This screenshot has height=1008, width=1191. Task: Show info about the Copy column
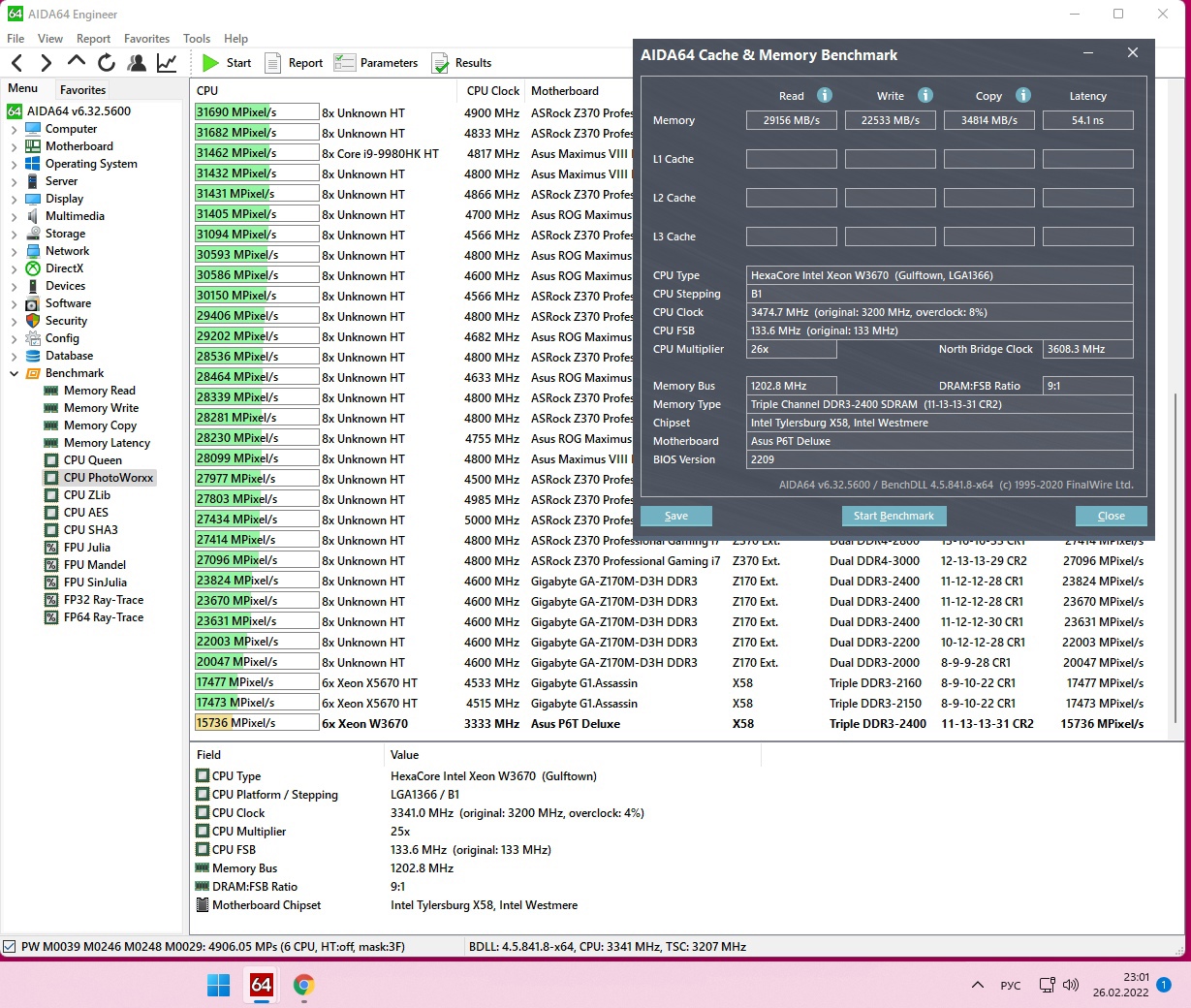[1023, 95]
